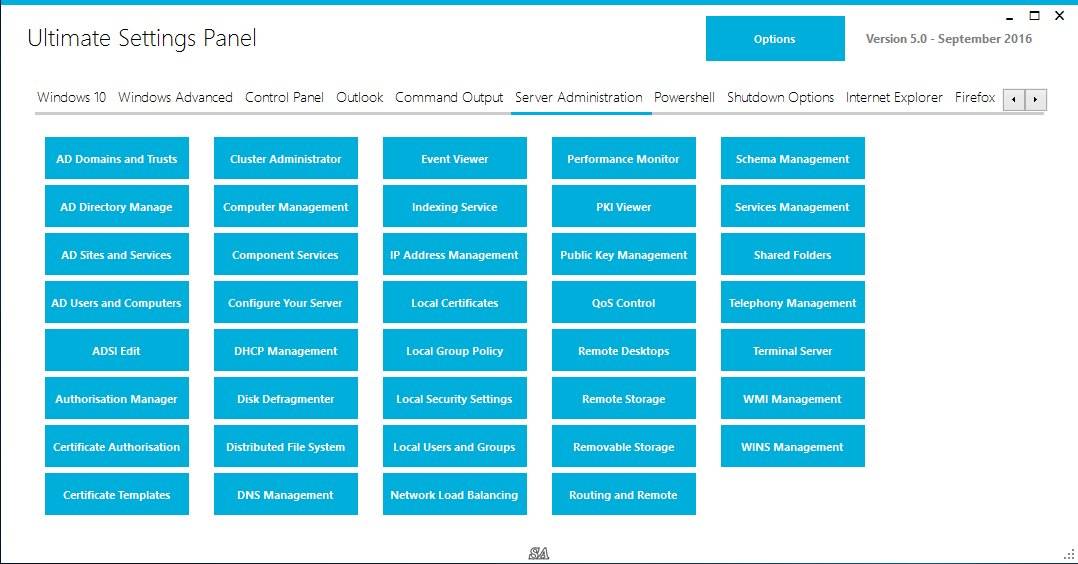Go to the Command Output tab
The image size is (1078, 564).
[x=449, y=98]
